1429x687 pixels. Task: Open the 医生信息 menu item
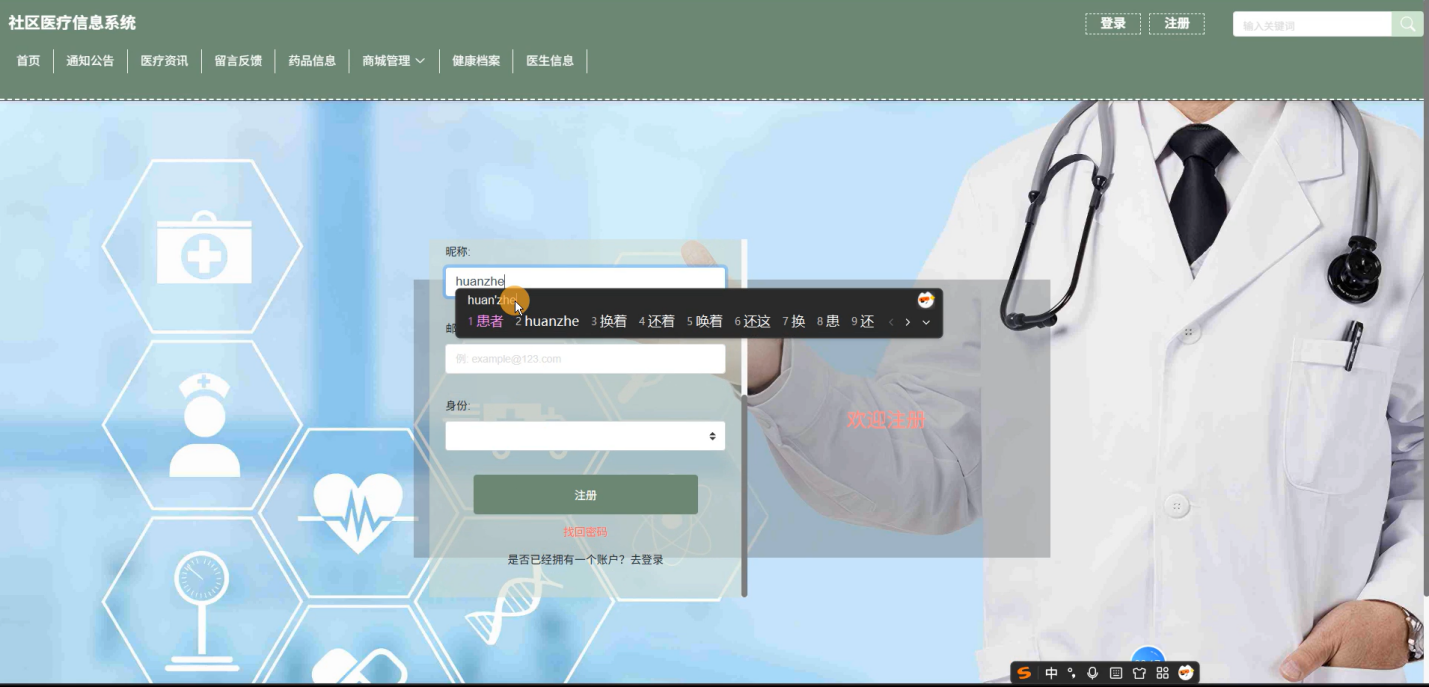551,61
